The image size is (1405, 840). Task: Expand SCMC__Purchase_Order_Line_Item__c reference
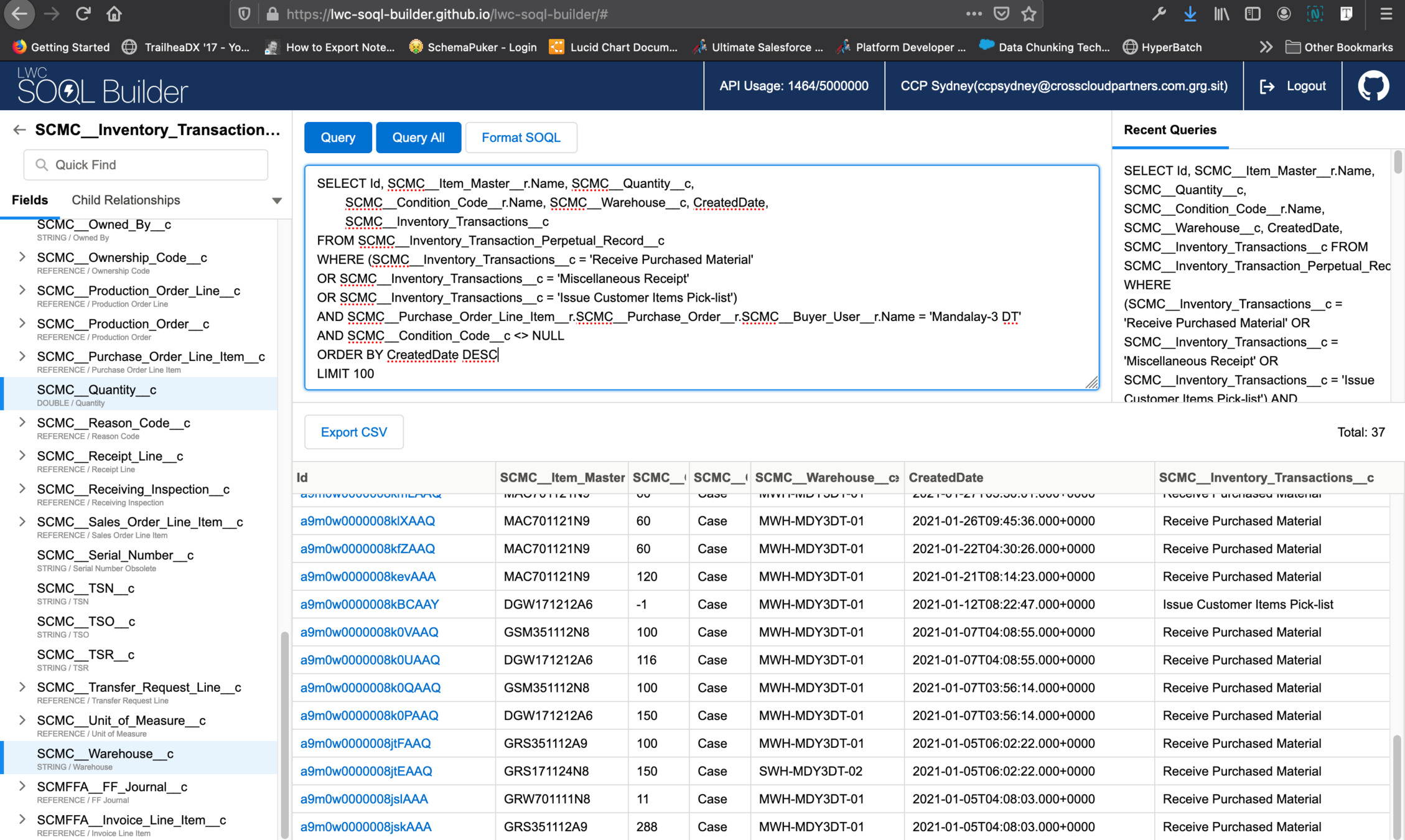click(x=22, y=357)
